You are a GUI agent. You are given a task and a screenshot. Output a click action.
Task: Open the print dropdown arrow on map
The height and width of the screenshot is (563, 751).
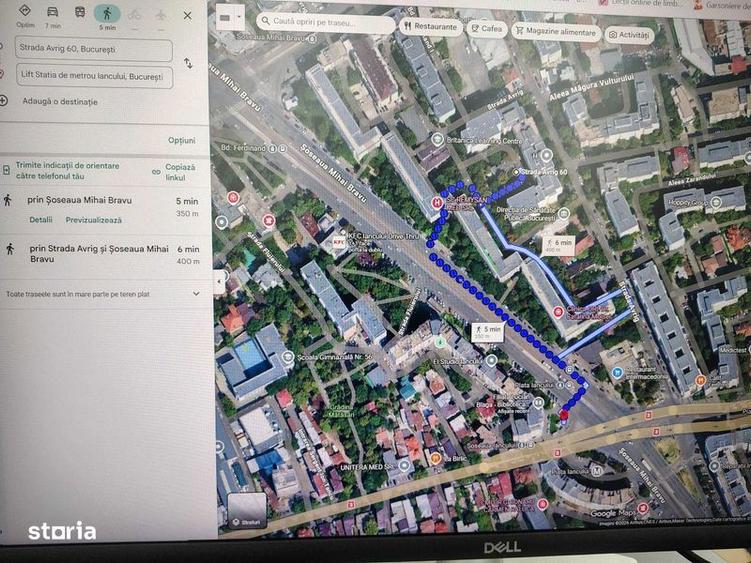click(x=239, y=18)
